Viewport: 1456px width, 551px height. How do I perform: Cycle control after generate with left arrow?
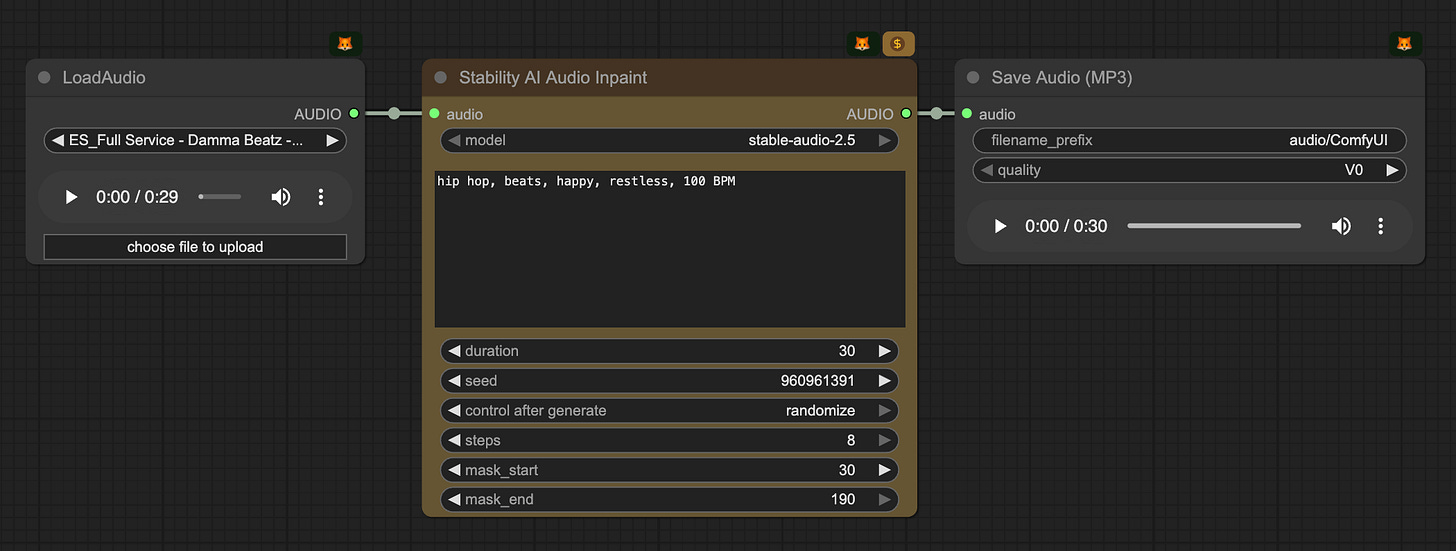[454, 411]
